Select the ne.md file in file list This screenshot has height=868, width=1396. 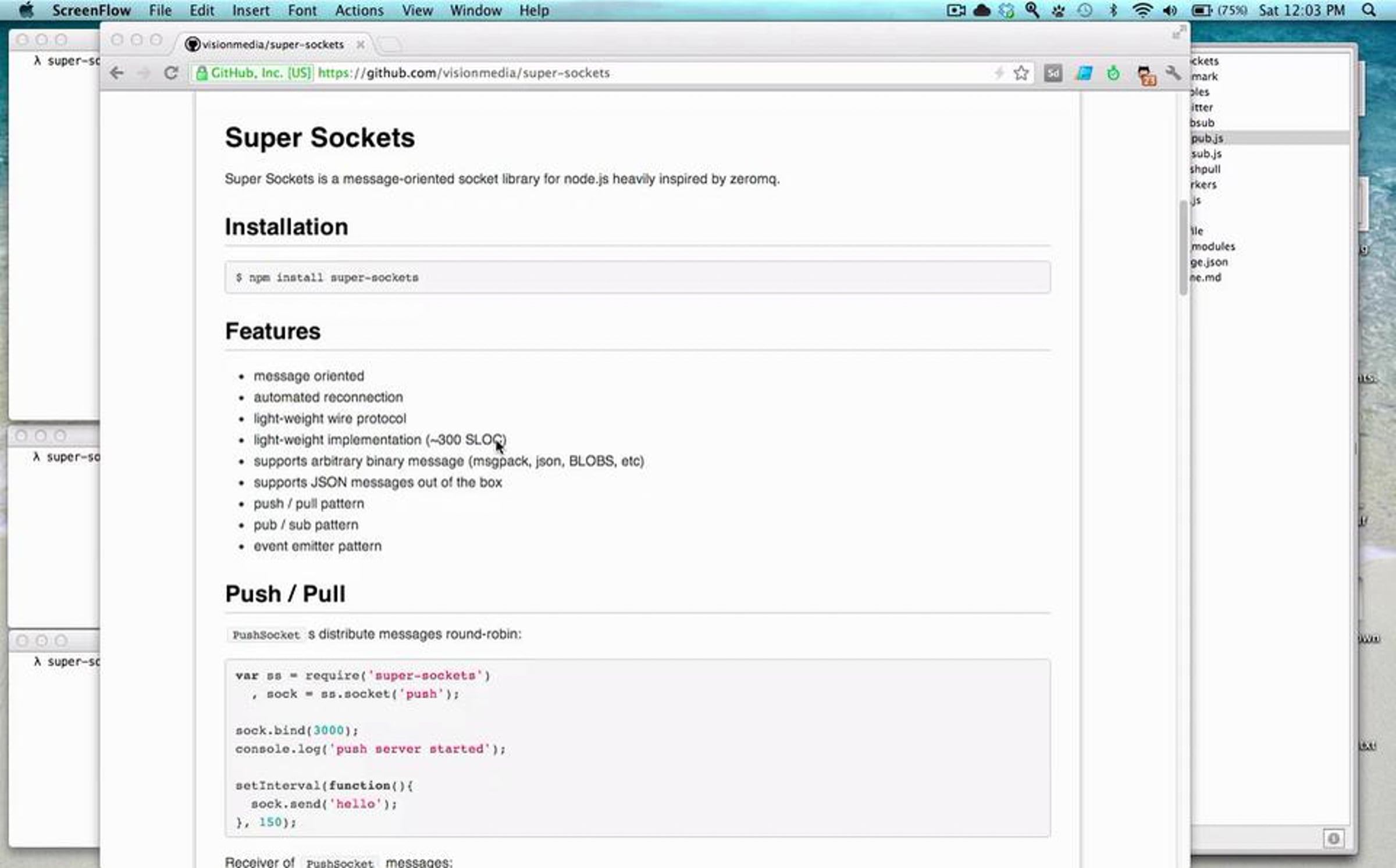[1206, 277]
